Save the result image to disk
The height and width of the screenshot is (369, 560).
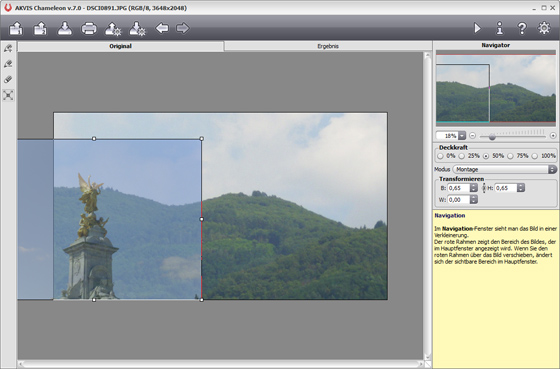65,28
